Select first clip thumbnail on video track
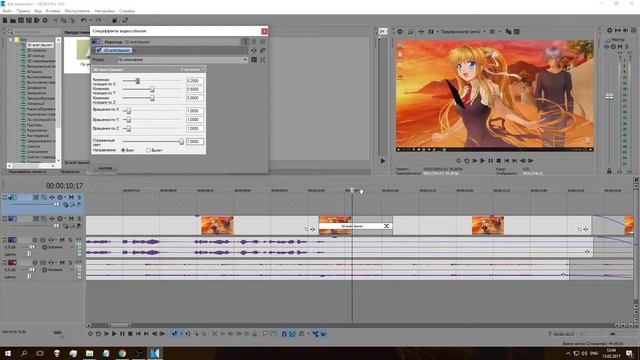The width and height of the screenshot is (640, 360). point(217,225)
